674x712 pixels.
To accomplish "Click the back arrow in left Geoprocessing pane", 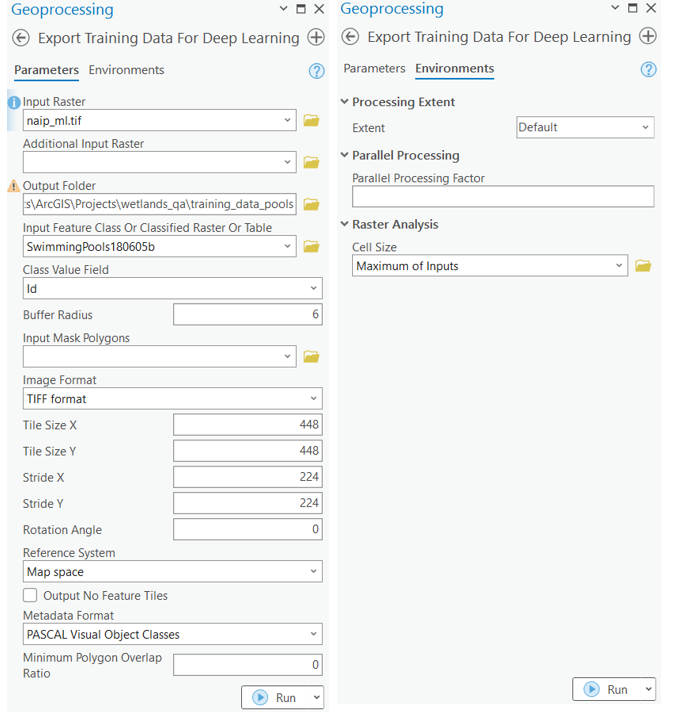I will 20,38.
